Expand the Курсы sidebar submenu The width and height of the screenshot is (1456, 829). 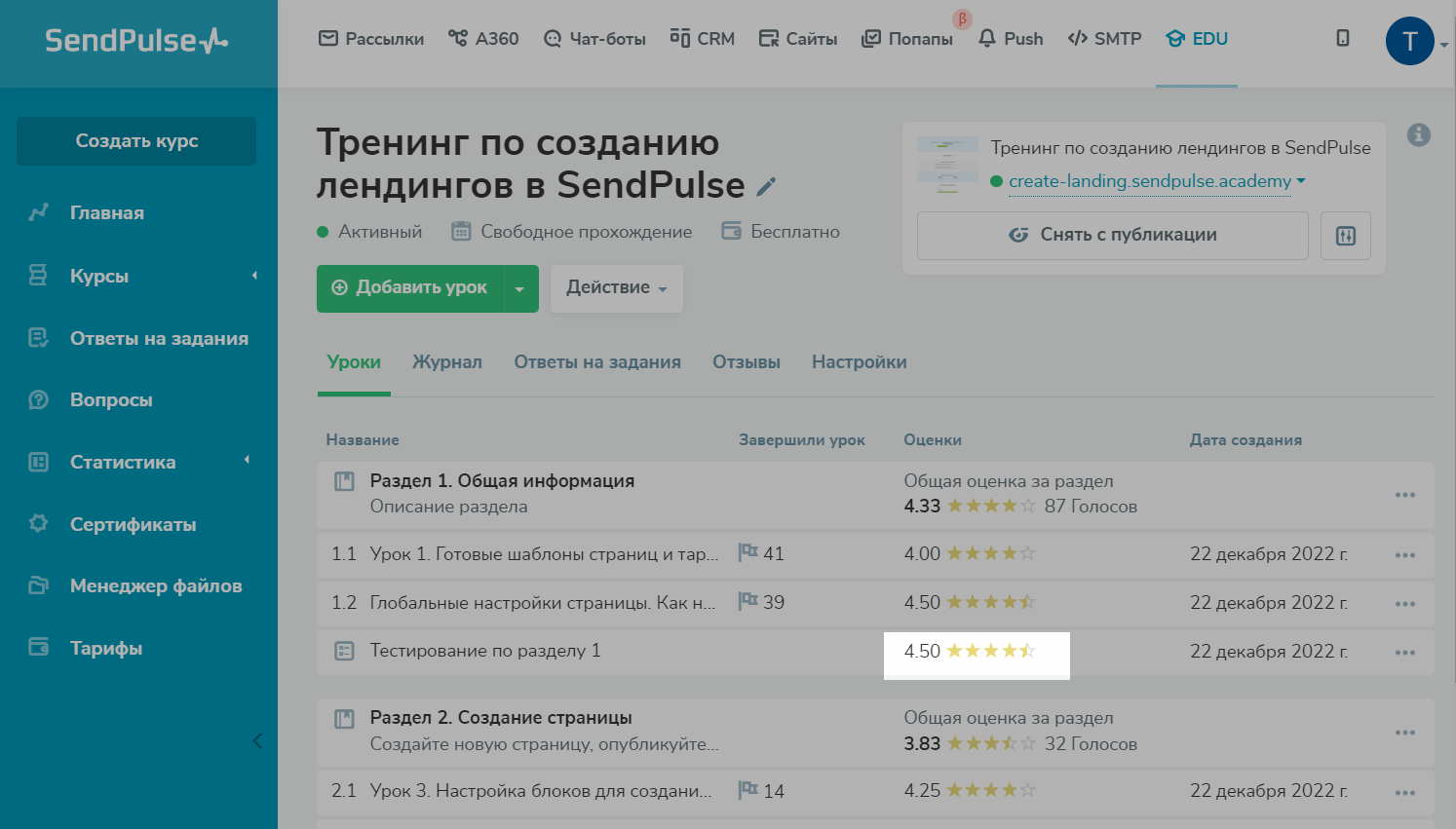[254, 276]
